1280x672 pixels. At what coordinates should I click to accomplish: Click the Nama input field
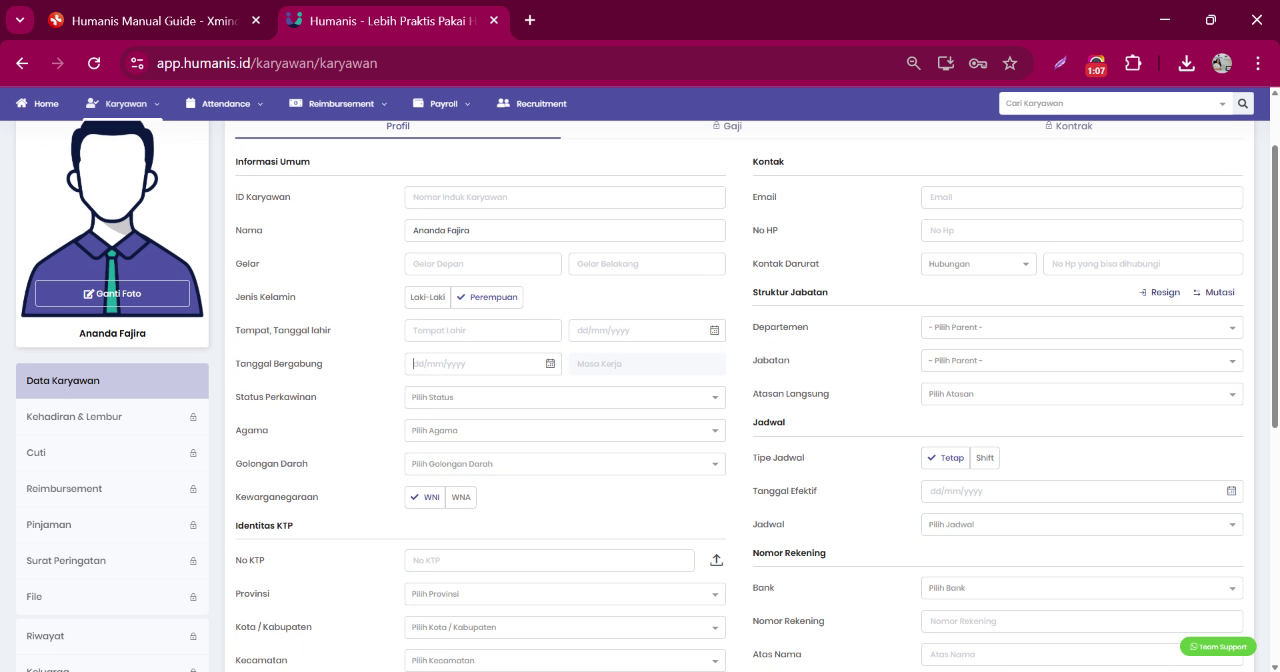[565, 230]
